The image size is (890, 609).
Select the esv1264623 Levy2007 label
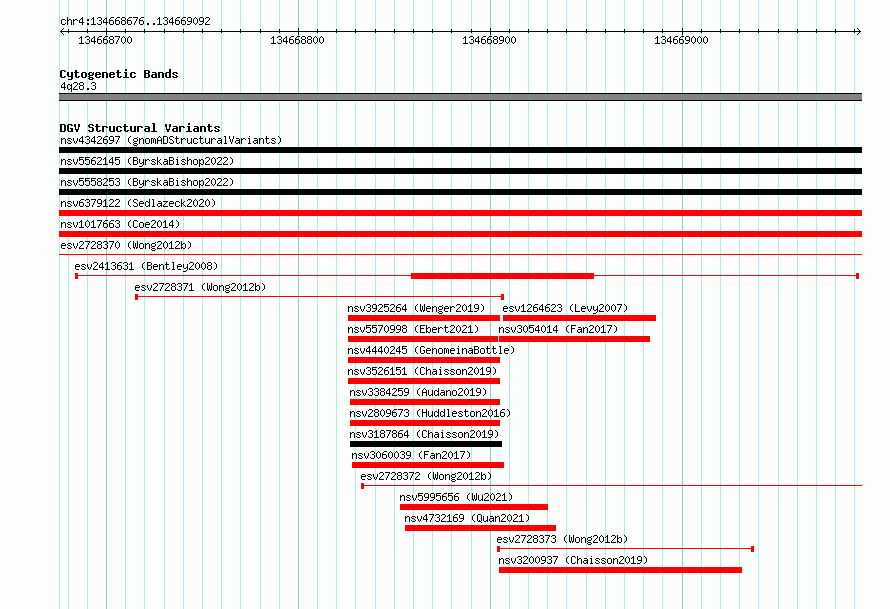click(565, 308)
